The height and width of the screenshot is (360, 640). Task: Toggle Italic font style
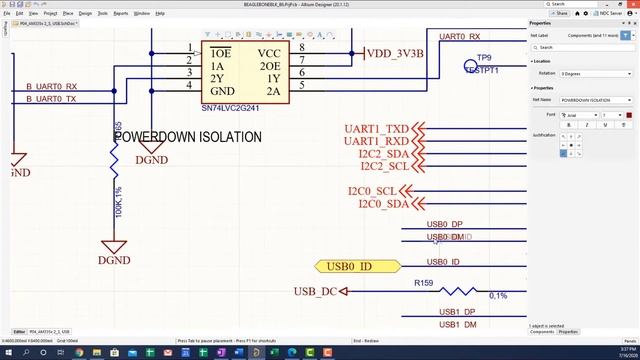[587, 125]
